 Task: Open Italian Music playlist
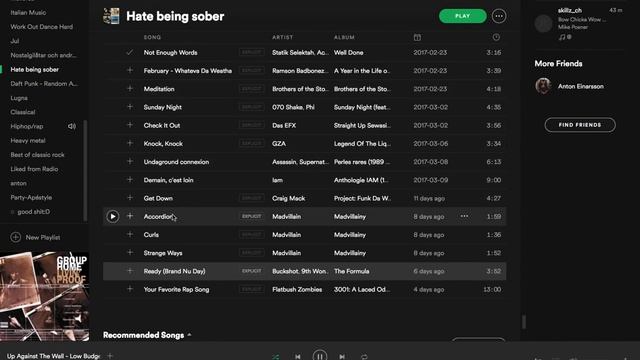(28, 13)
